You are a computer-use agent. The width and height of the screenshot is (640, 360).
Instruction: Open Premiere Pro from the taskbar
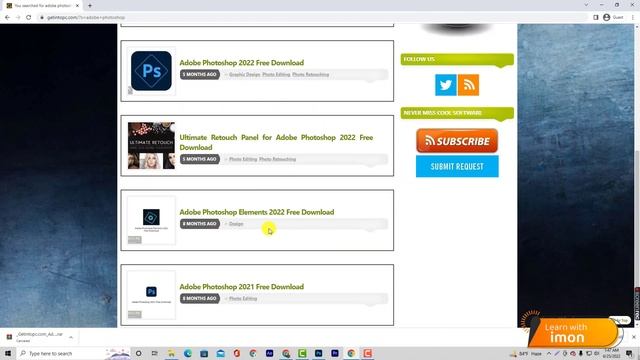335,353
